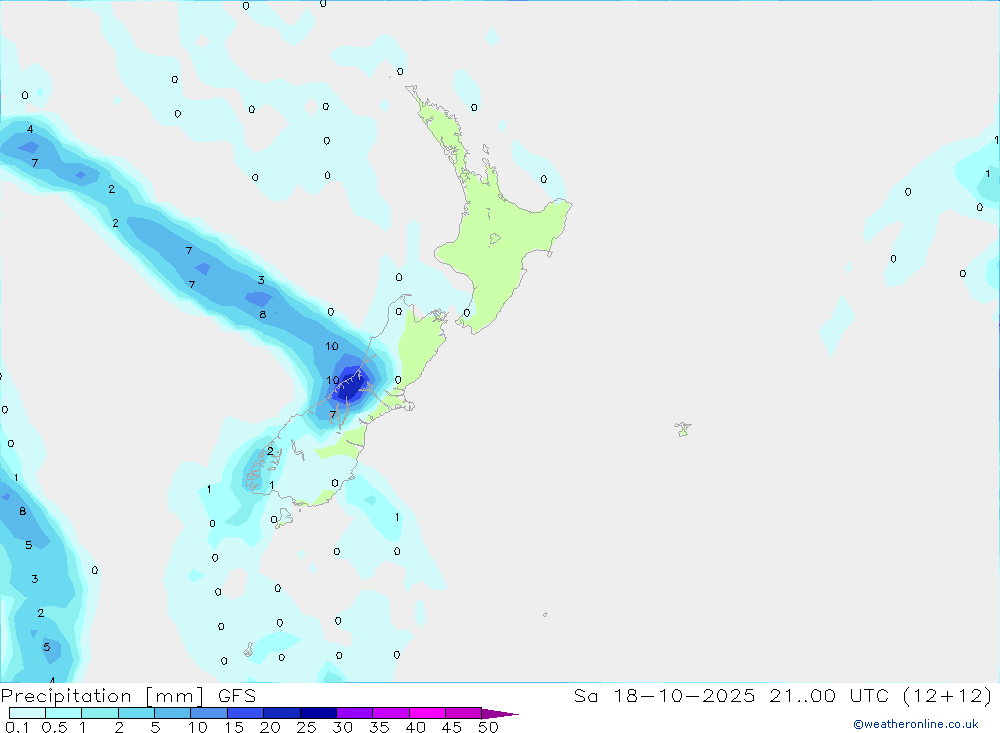Open the weatheronline.co.uk link

[916, 724]
